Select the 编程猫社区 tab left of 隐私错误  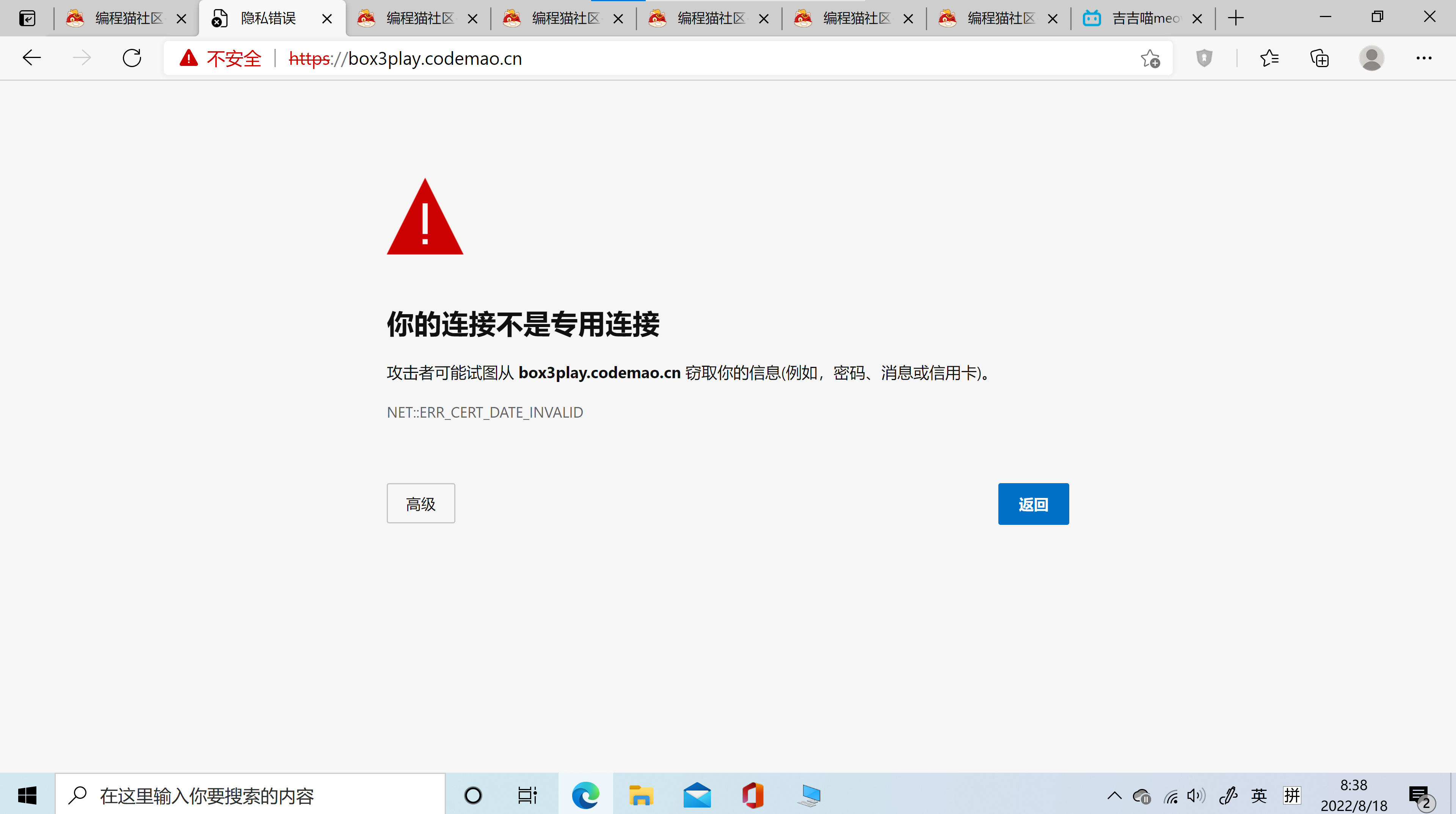[x=127, y=19]
